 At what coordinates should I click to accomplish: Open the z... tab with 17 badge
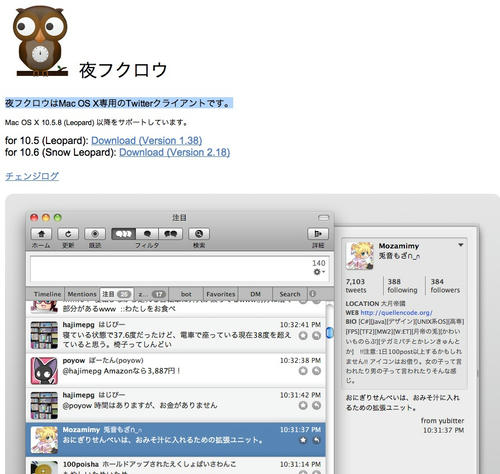(x=151, y=294)
